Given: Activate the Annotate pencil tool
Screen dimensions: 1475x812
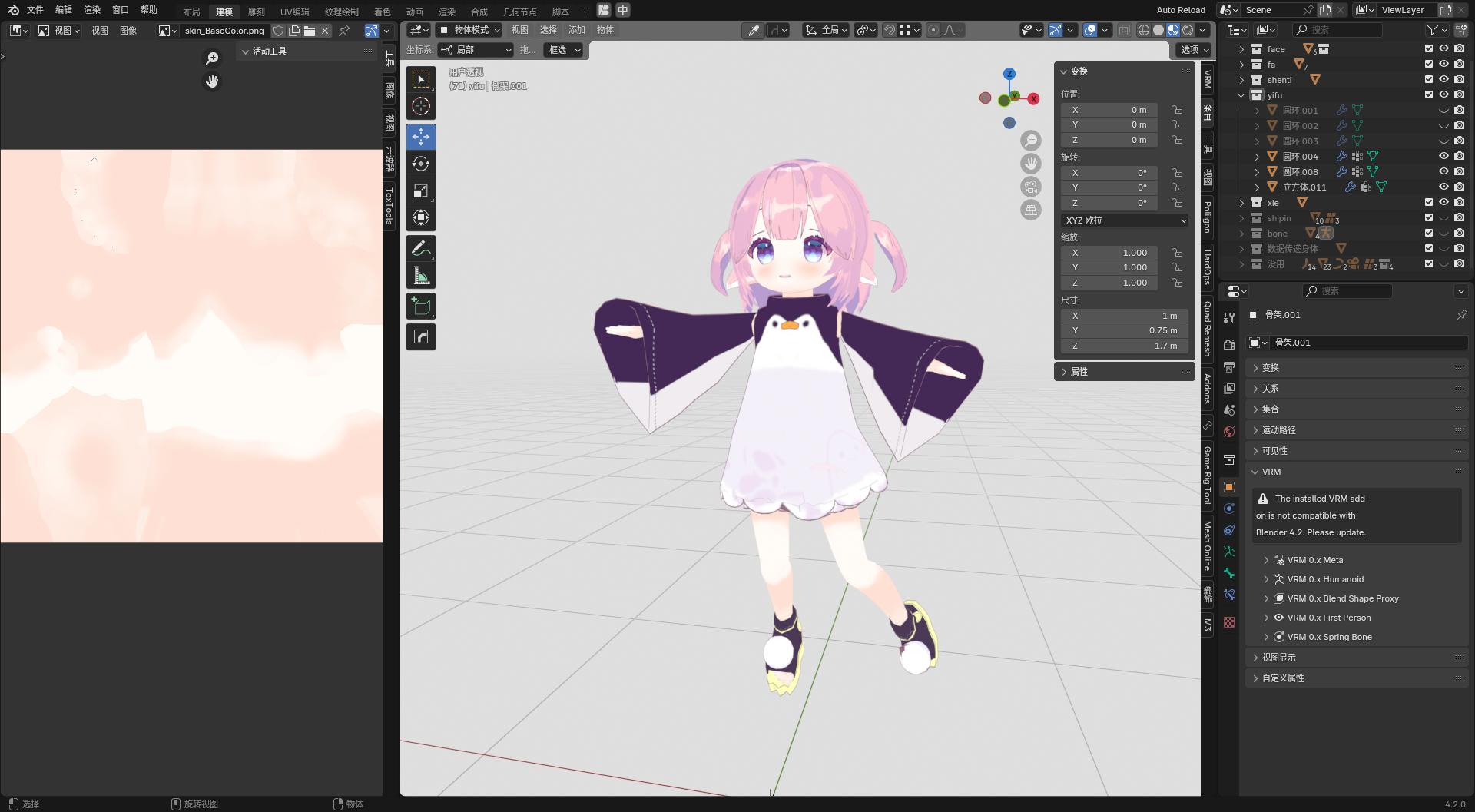Looking at the screenshot, I should click(420, 248).
